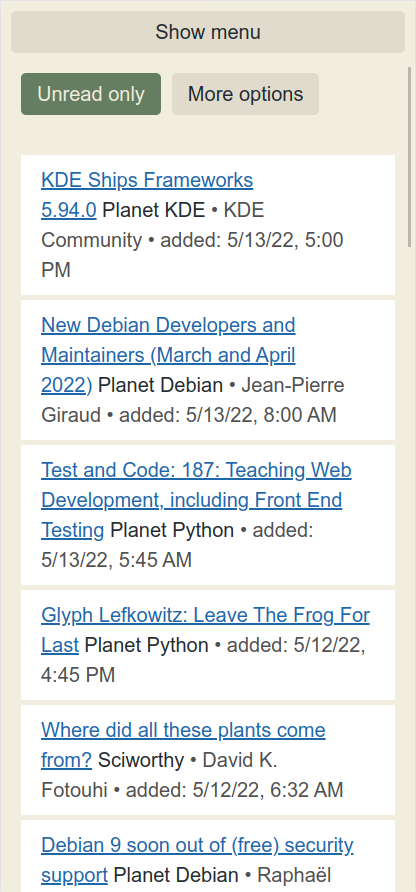Click the Planet Python label in the Test and Code entry

(x=172, y=530)
